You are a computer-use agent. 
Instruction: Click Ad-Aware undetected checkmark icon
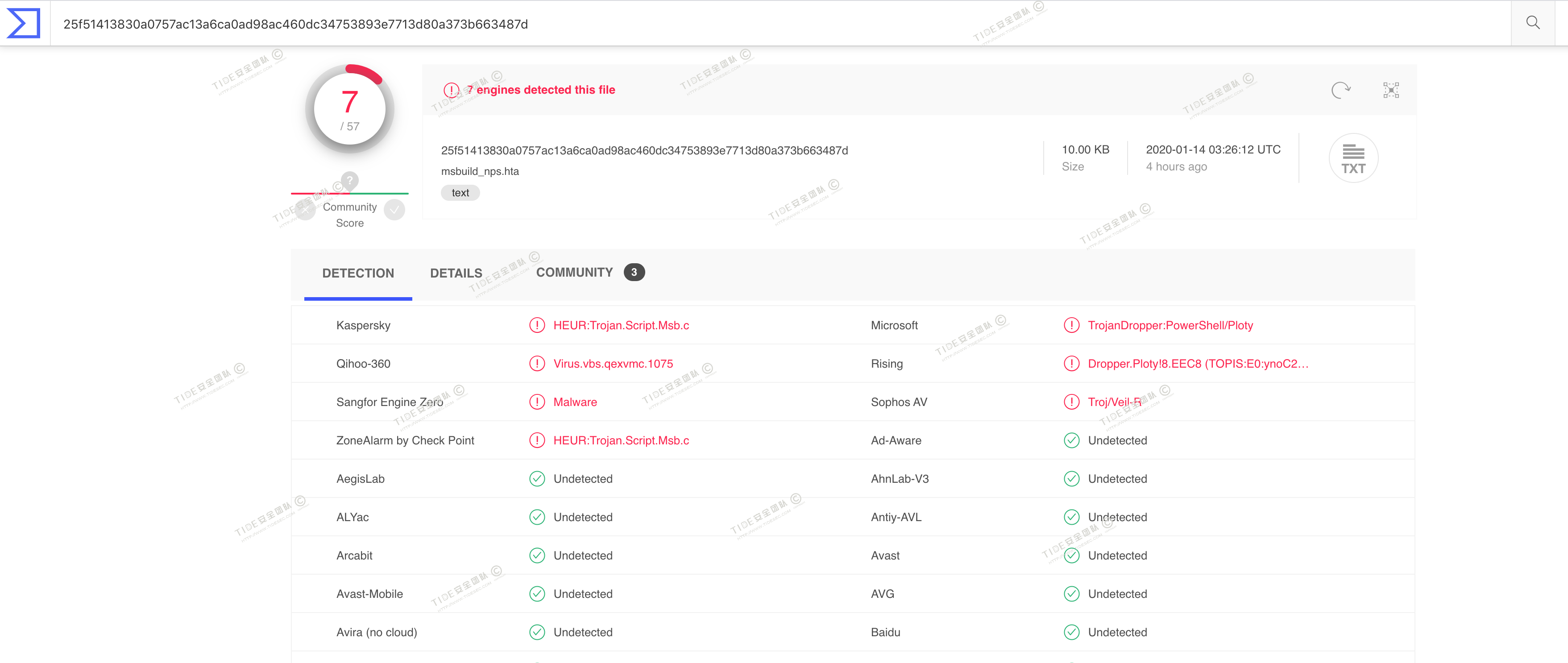pos(1071,440)
